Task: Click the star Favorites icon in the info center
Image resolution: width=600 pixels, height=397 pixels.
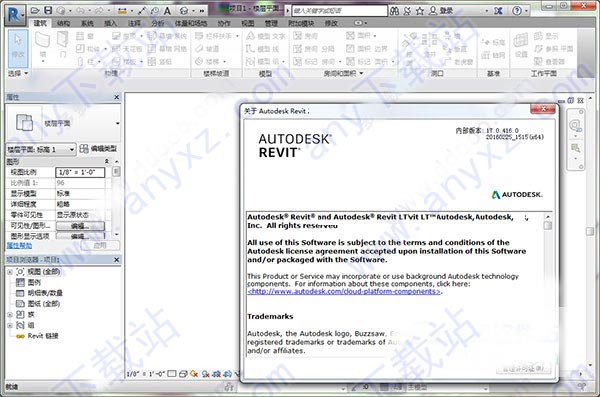Action: tap(420, 11)
